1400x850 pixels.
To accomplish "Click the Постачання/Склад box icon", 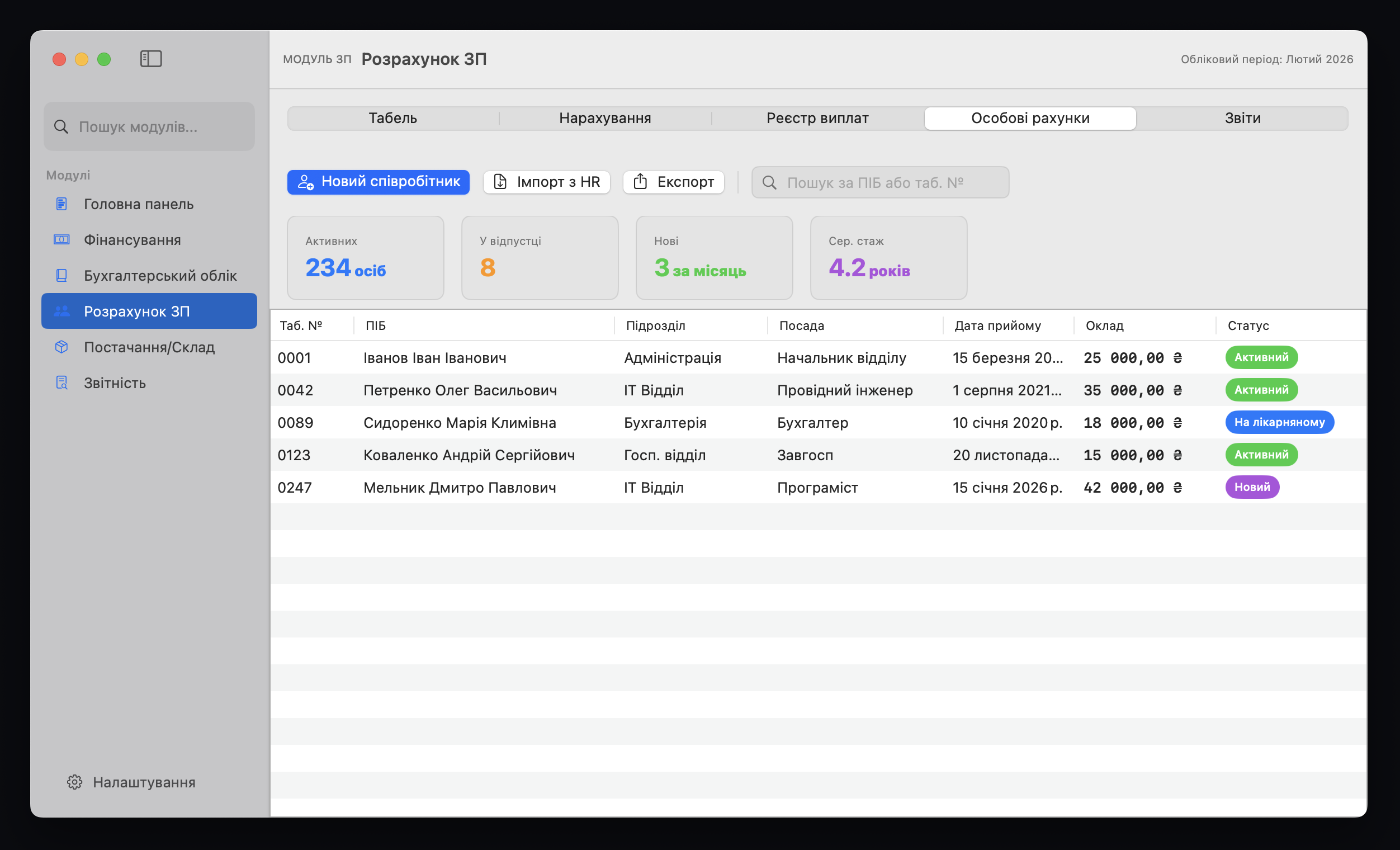I will pos(62,347).
